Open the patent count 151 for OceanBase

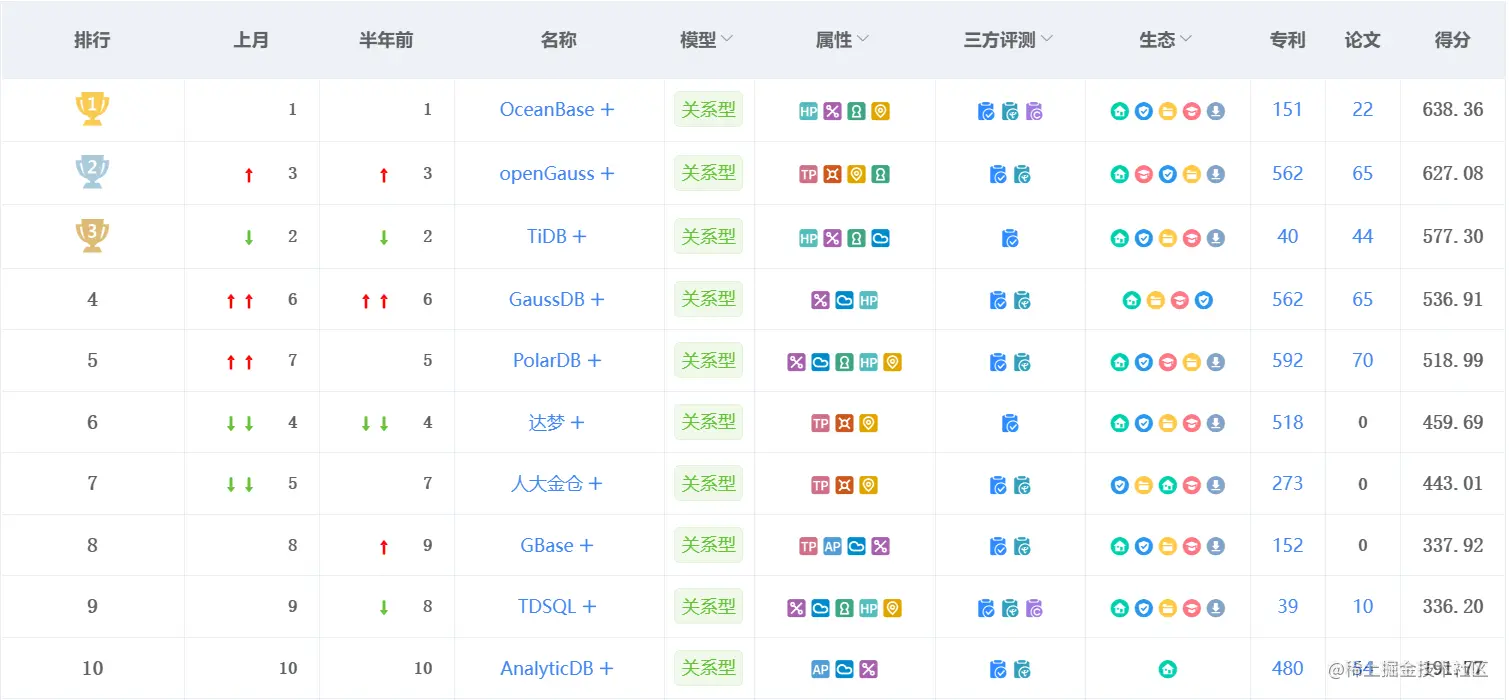1288,110
